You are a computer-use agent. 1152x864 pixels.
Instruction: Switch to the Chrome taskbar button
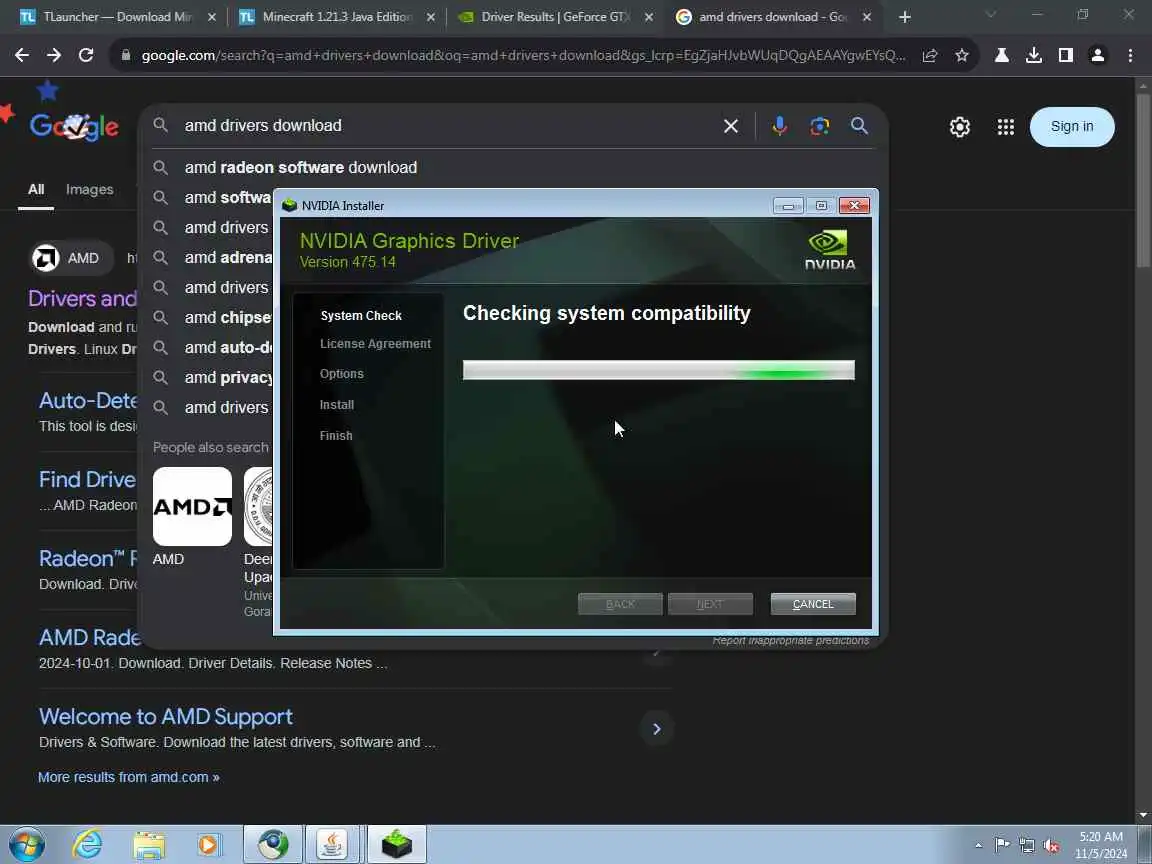[273, 845]
